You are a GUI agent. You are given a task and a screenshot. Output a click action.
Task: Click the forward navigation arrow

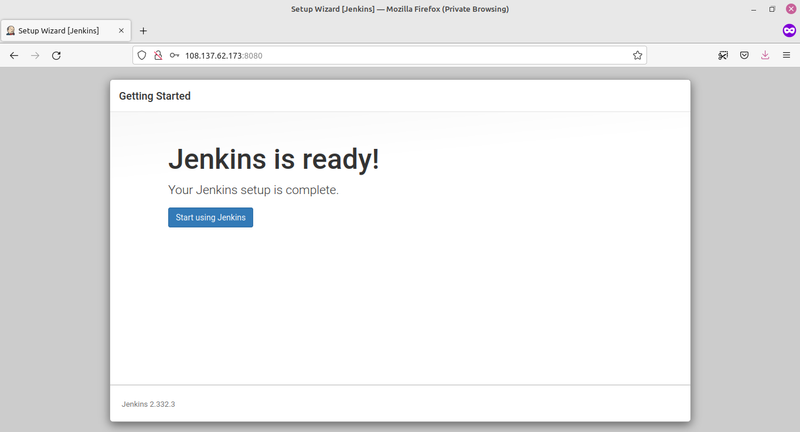[x=35, y=56]
